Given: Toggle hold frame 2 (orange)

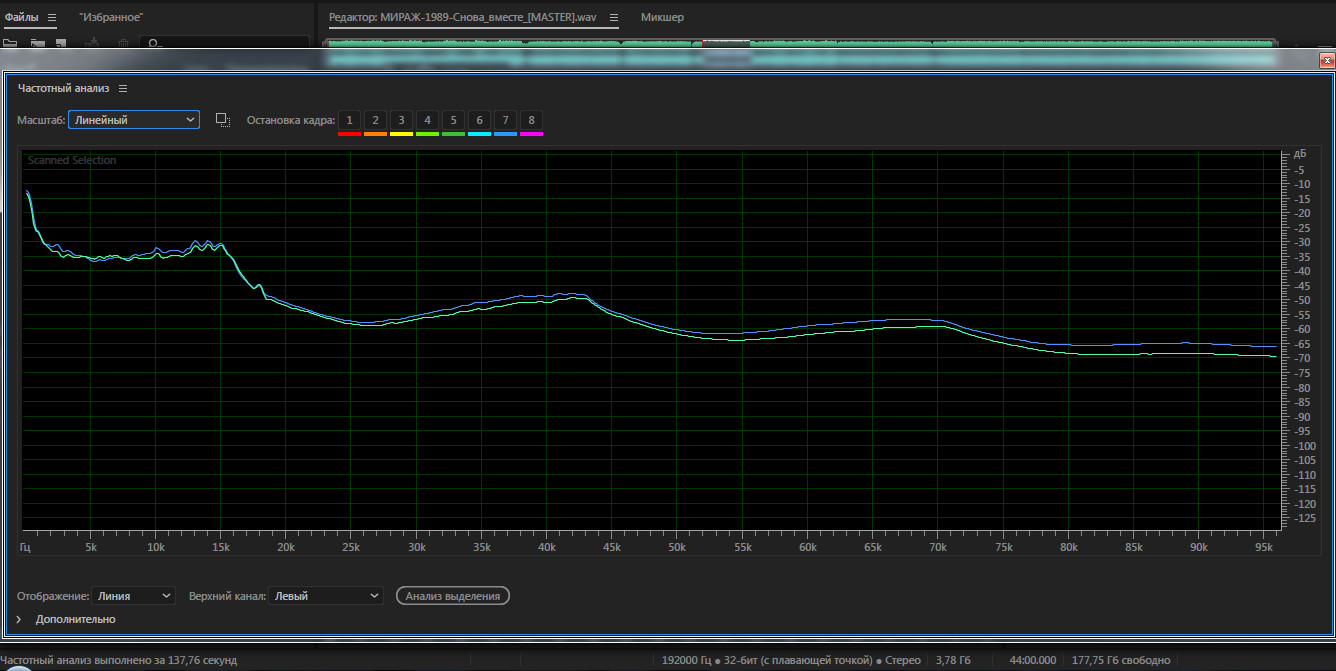Looking at the screenshot, I should (375, 121).
